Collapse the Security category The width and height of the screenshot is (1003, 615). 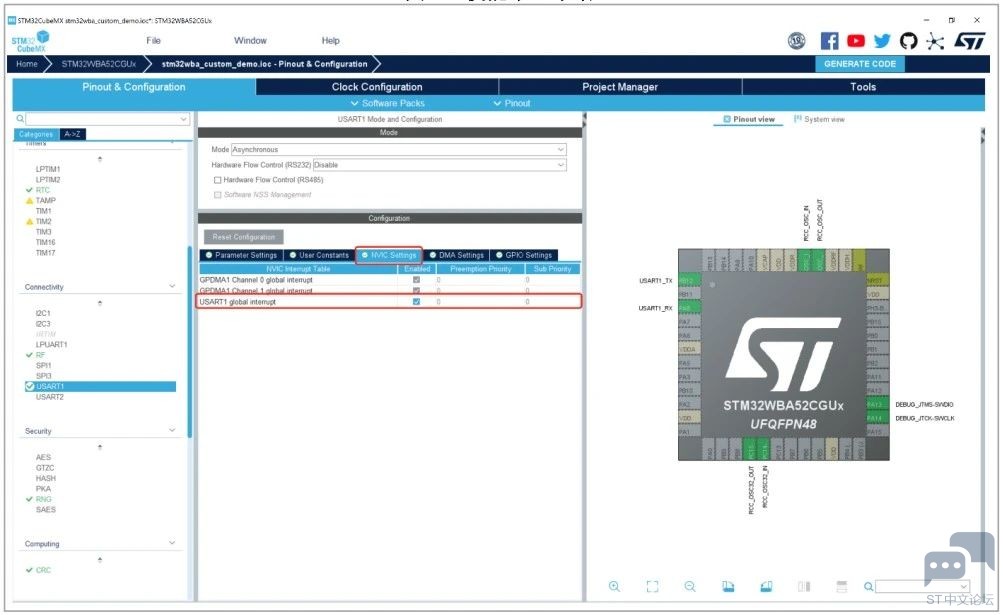click(x=171, y=430)
